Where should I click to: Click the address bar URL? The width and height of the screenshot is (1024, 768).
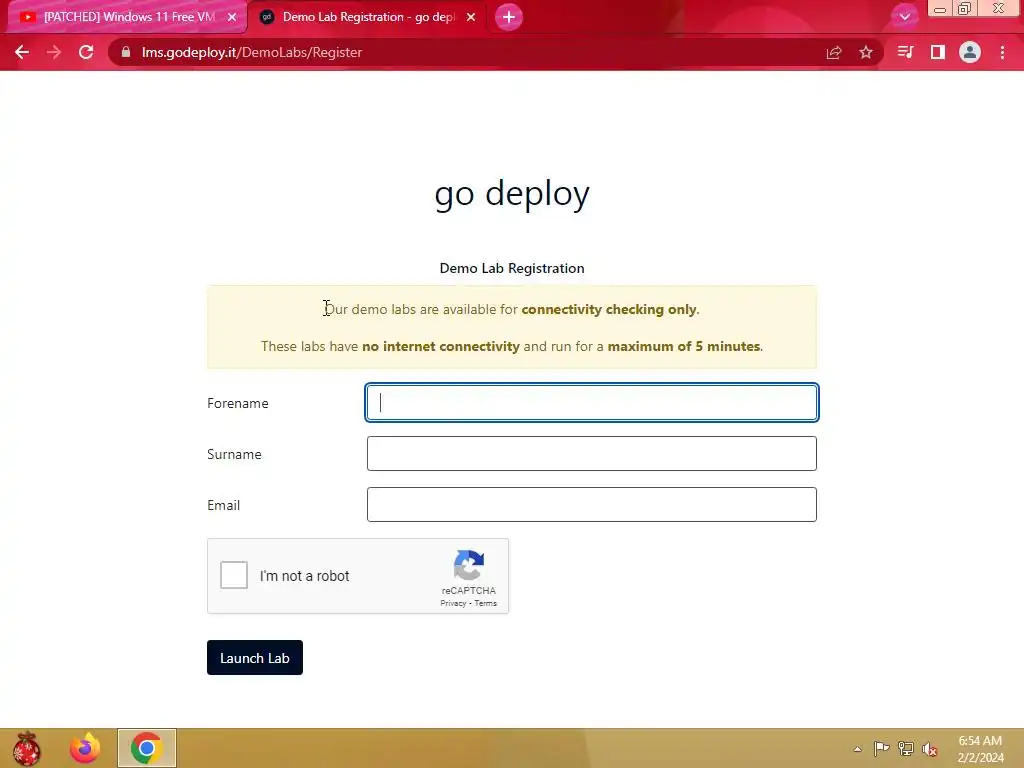click(x=252, y=52)
